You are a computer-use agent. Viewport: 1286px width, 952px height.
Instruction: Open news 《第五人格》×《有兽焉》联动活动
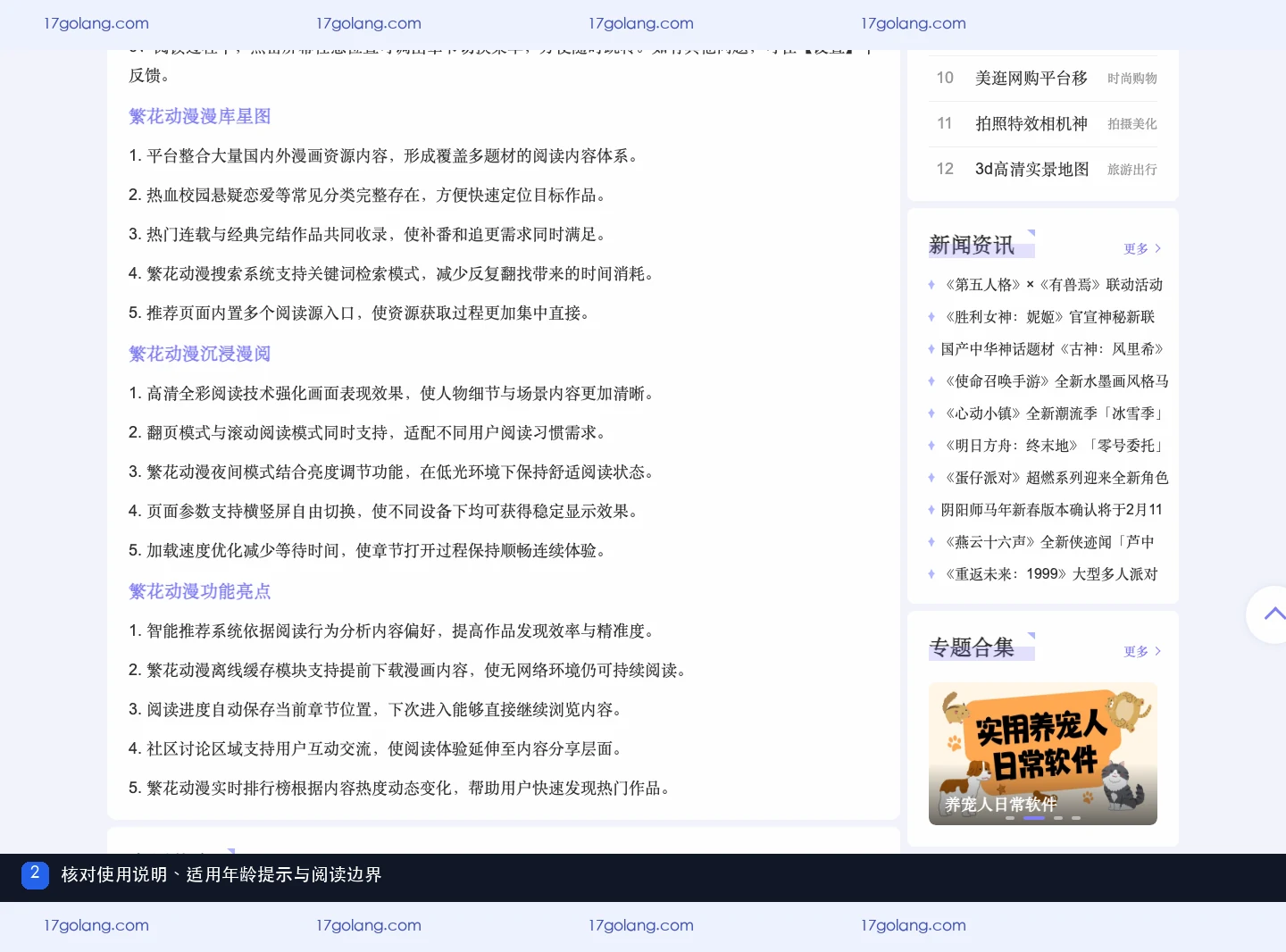1052,285
